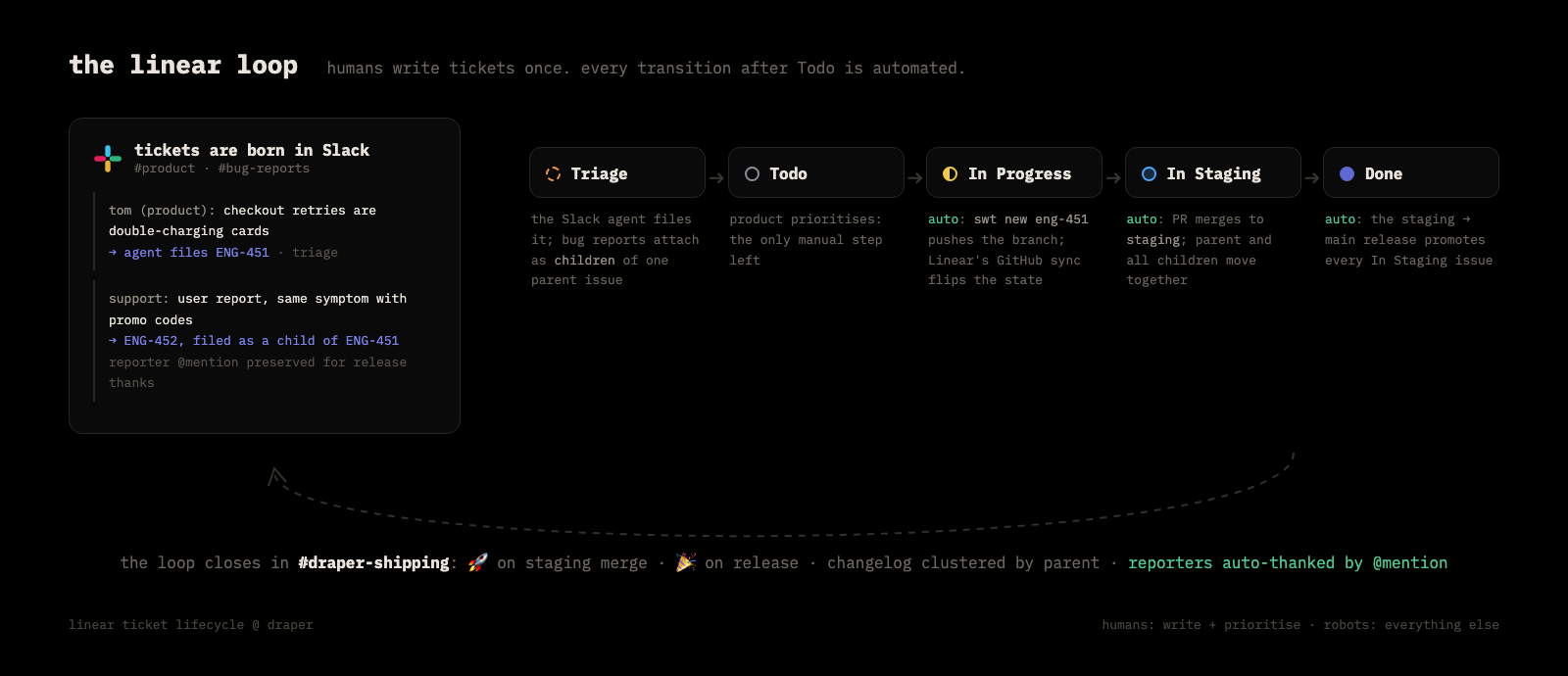The height and width of the screenshot is (676, 1568).
Task: Click the In Staging blue ring icon
Action: 1149,173
